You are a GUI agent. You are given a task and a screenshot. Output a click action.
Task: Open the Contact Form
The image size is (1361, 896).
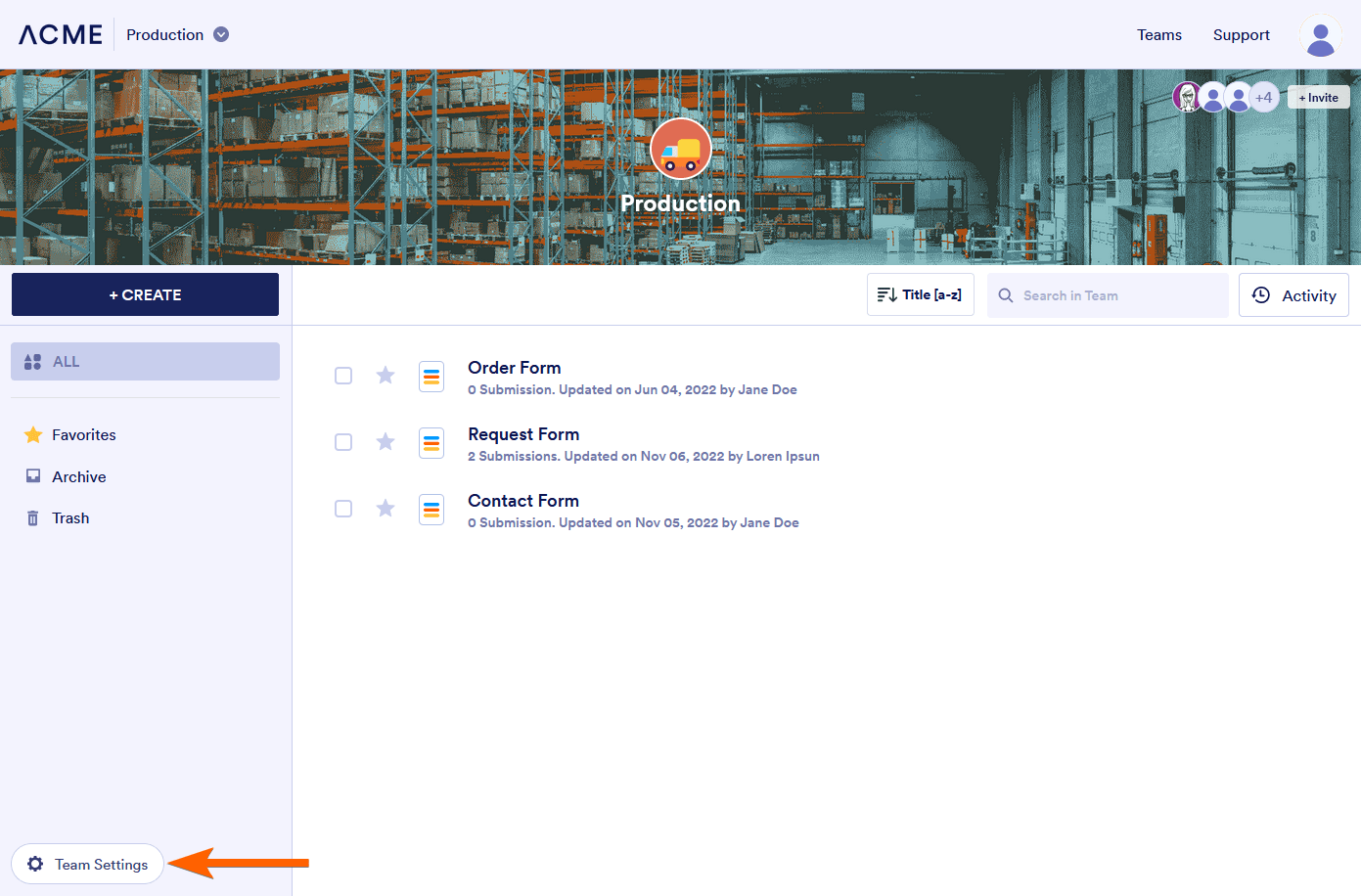(x=523, y=501)
